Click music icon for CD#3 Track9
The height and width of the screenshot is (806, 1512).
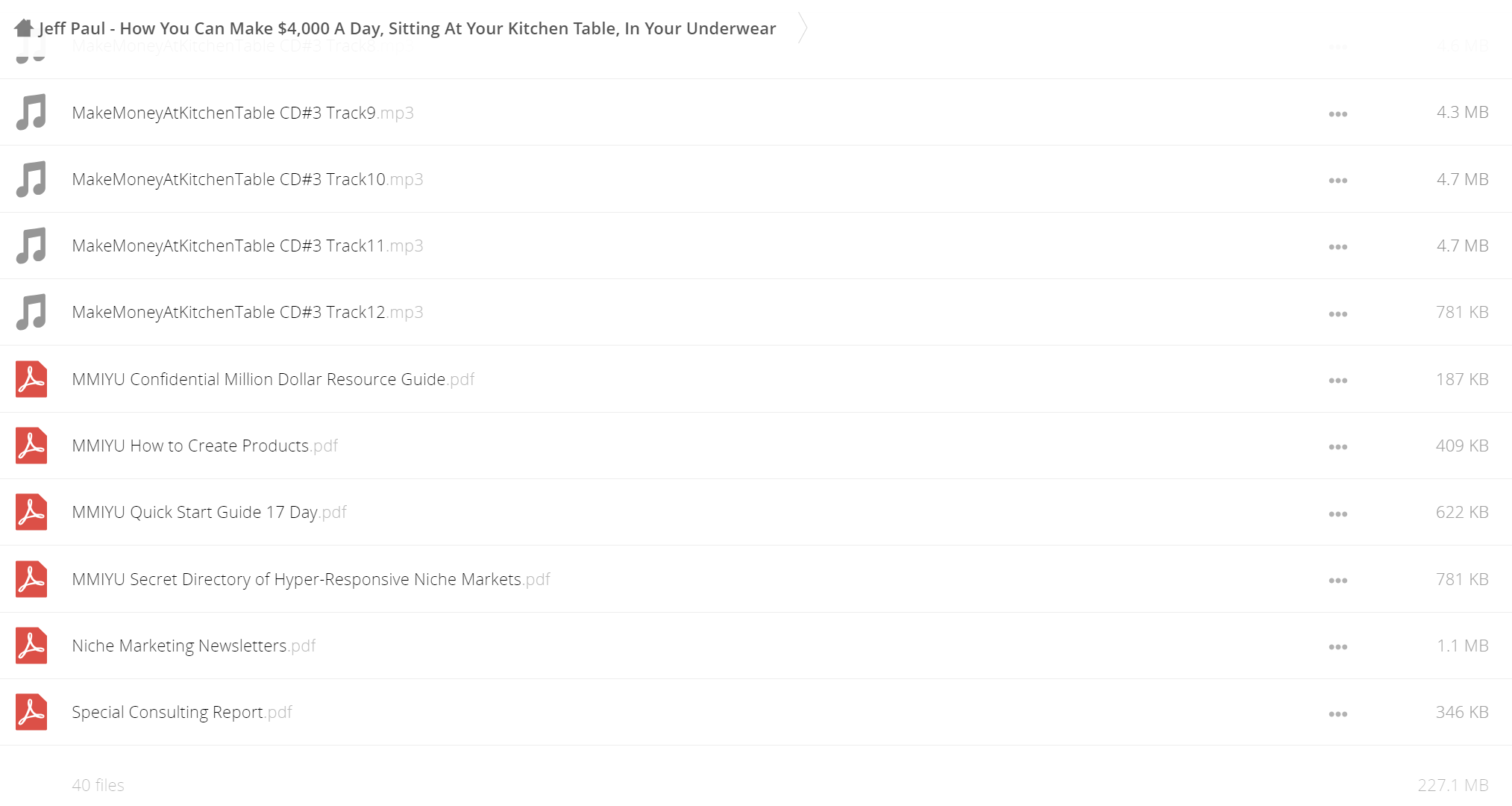point(31,113)
